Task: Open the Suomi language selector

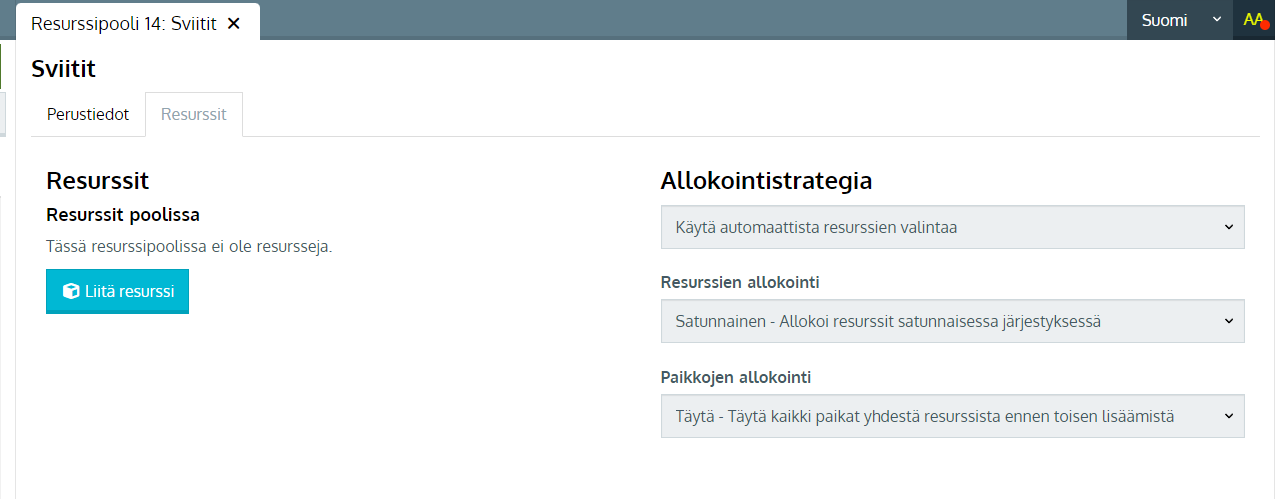Action: coord(1180,20)
